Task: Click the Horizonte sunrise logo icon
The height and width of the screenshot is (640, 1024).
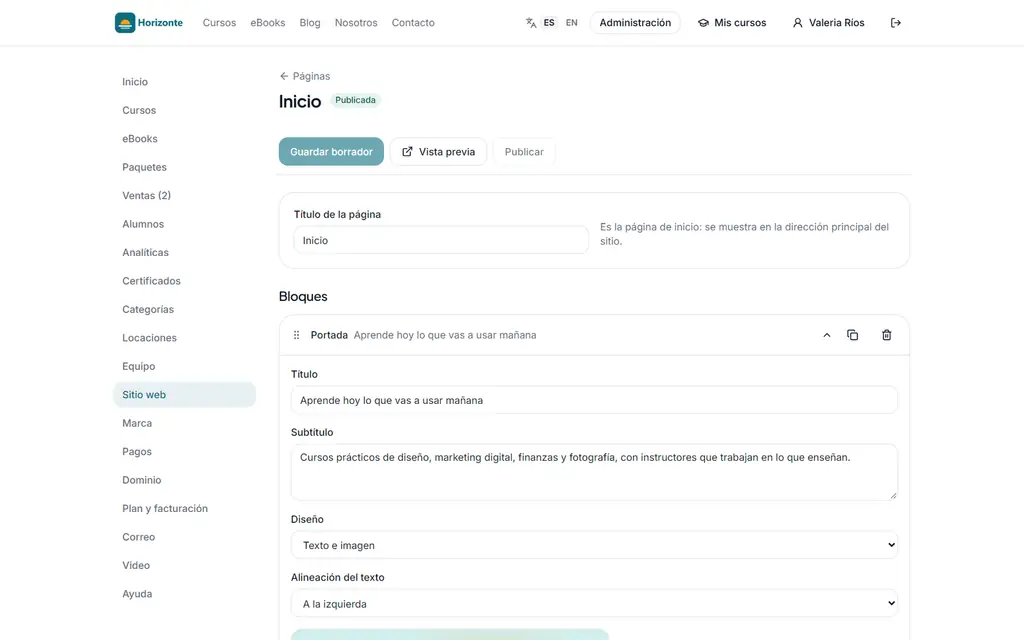Action: [125, 23]
